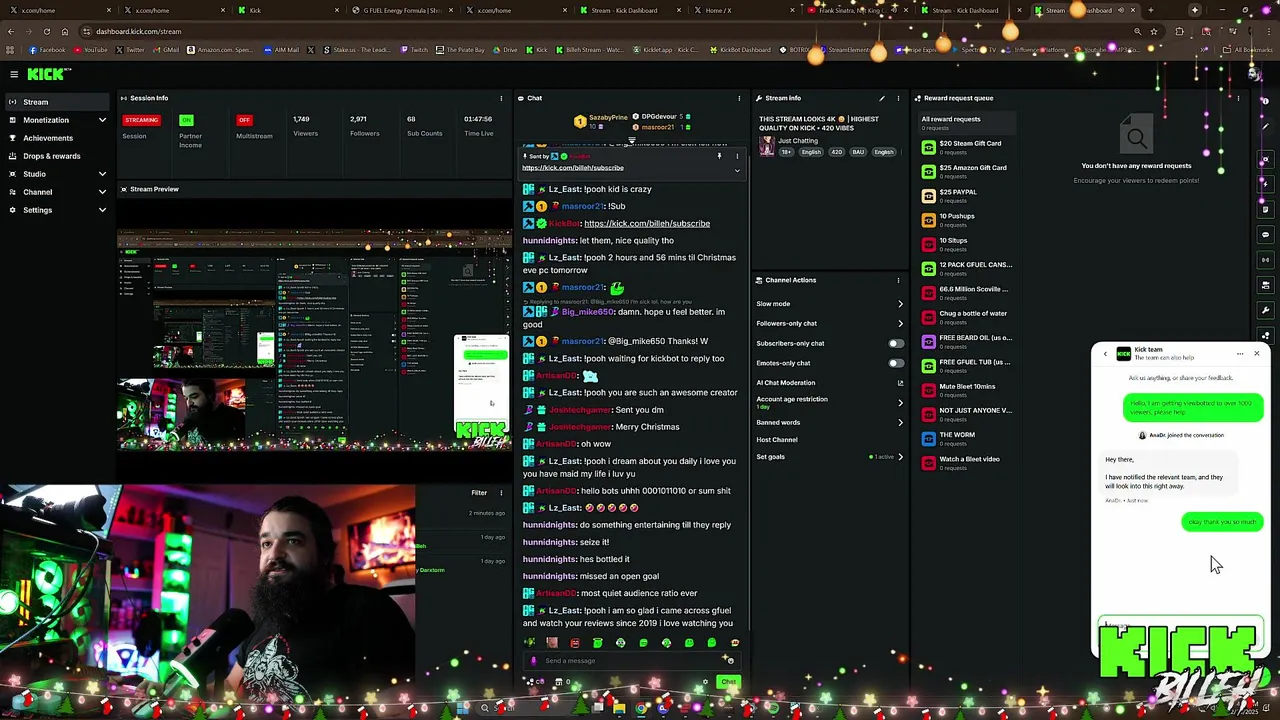The width and height of the screenshot is (1280, 720).
Task: Open Reward request queue options menu
Action: click(1238, 98)
